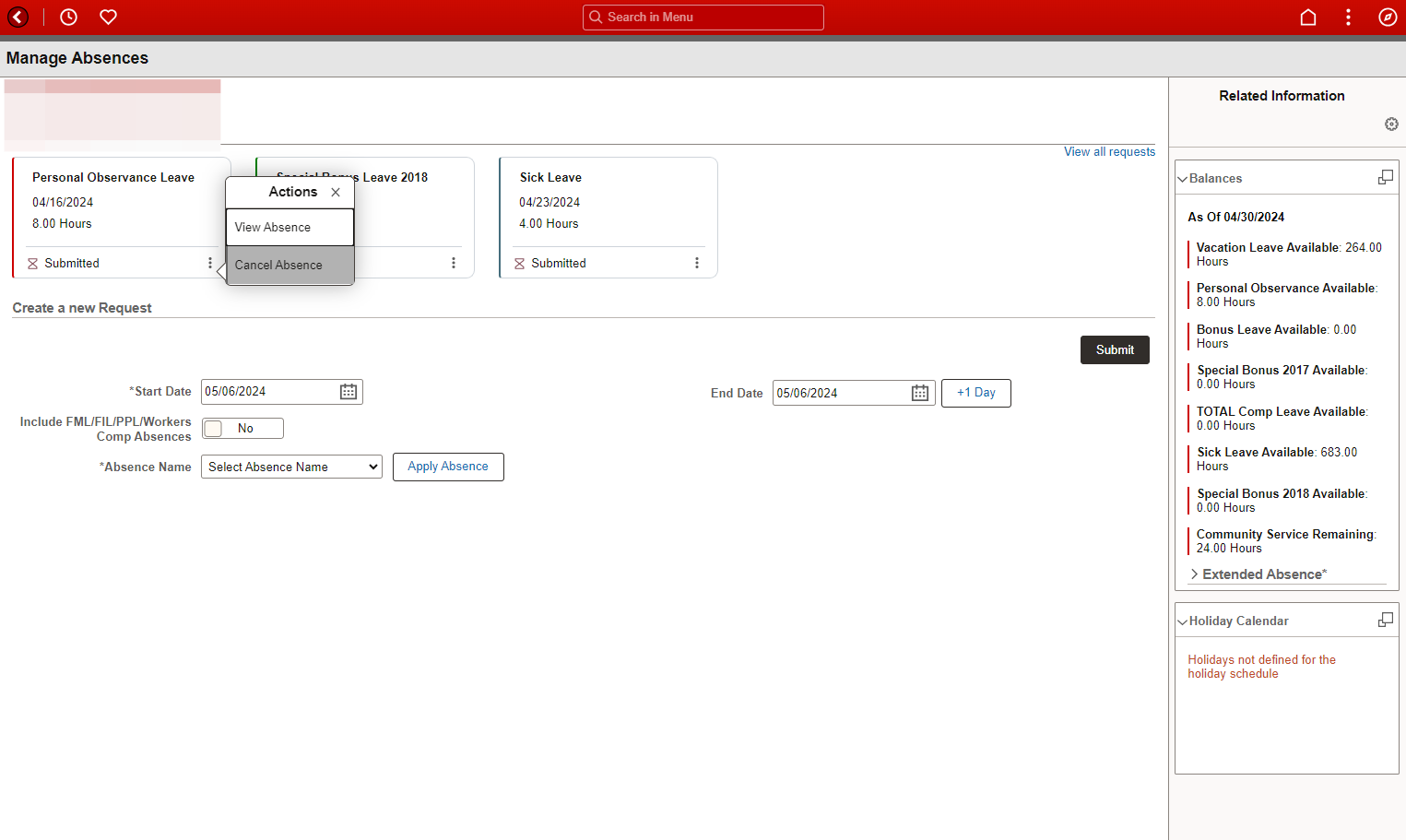Focus the Search in Menu field
Viewport: 1406px width, 840px height.
(x=703, y=17)
